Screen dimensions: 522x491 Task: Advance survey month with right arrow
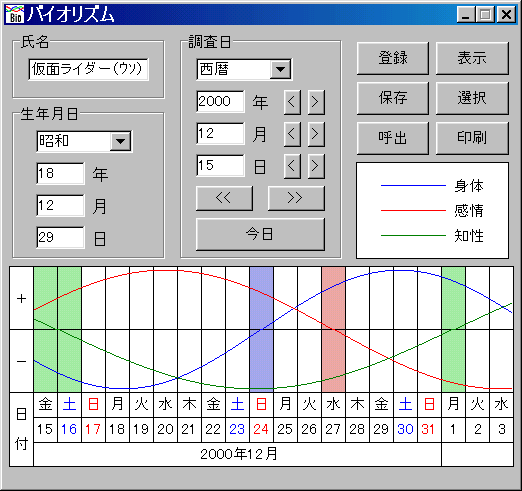pyautogui.click(x=316, y=134)
